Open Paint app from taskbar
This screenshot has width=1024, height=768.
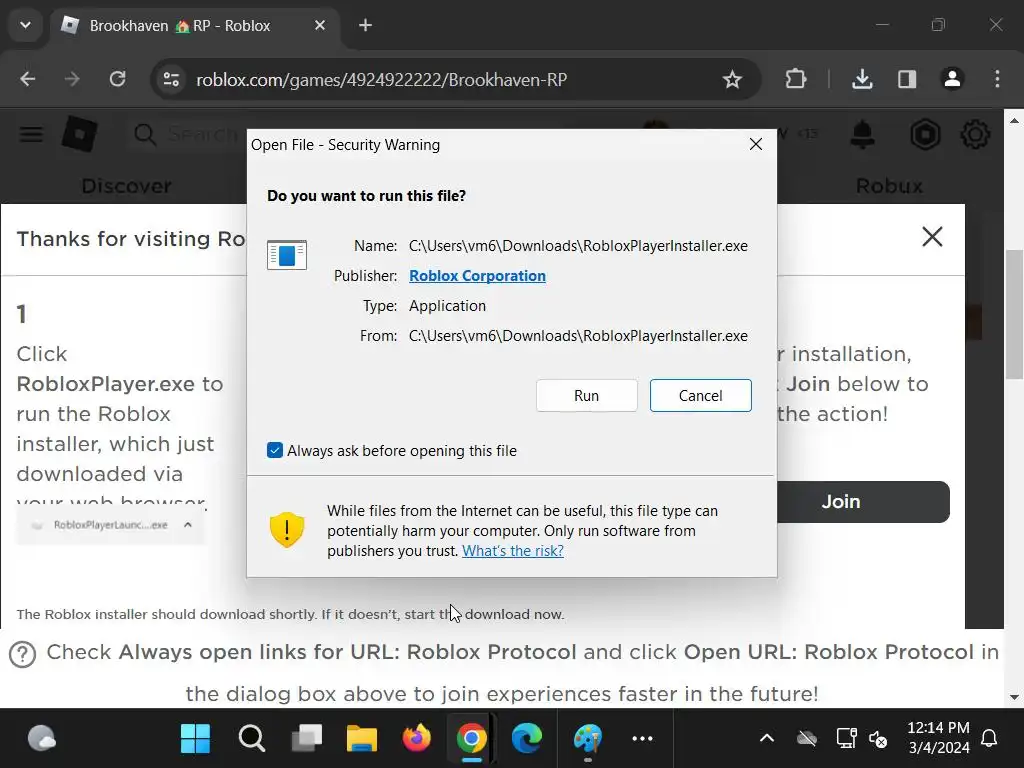[x=588, y=739]
